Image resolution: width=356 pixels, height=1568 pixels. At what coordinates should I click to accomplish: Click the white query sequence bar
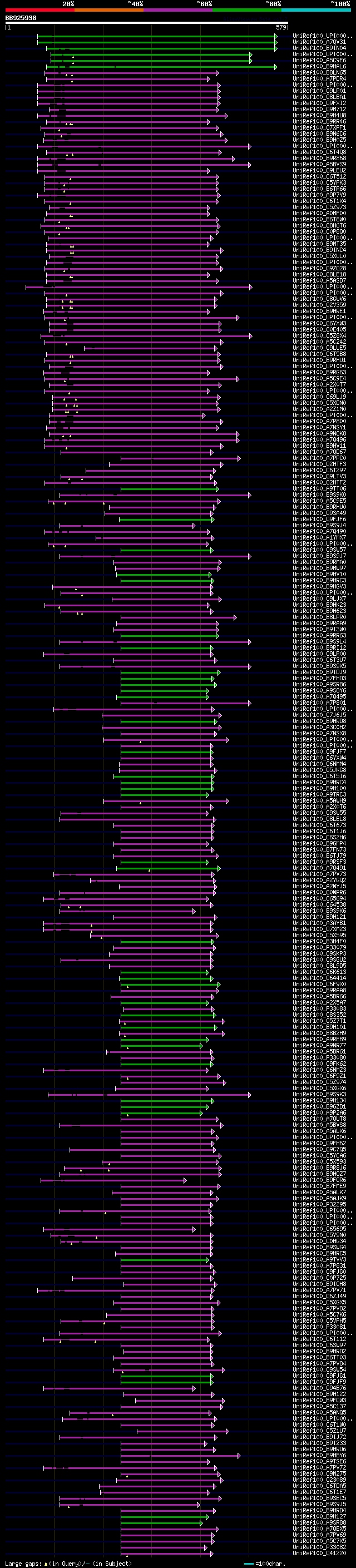coord(147,23)
